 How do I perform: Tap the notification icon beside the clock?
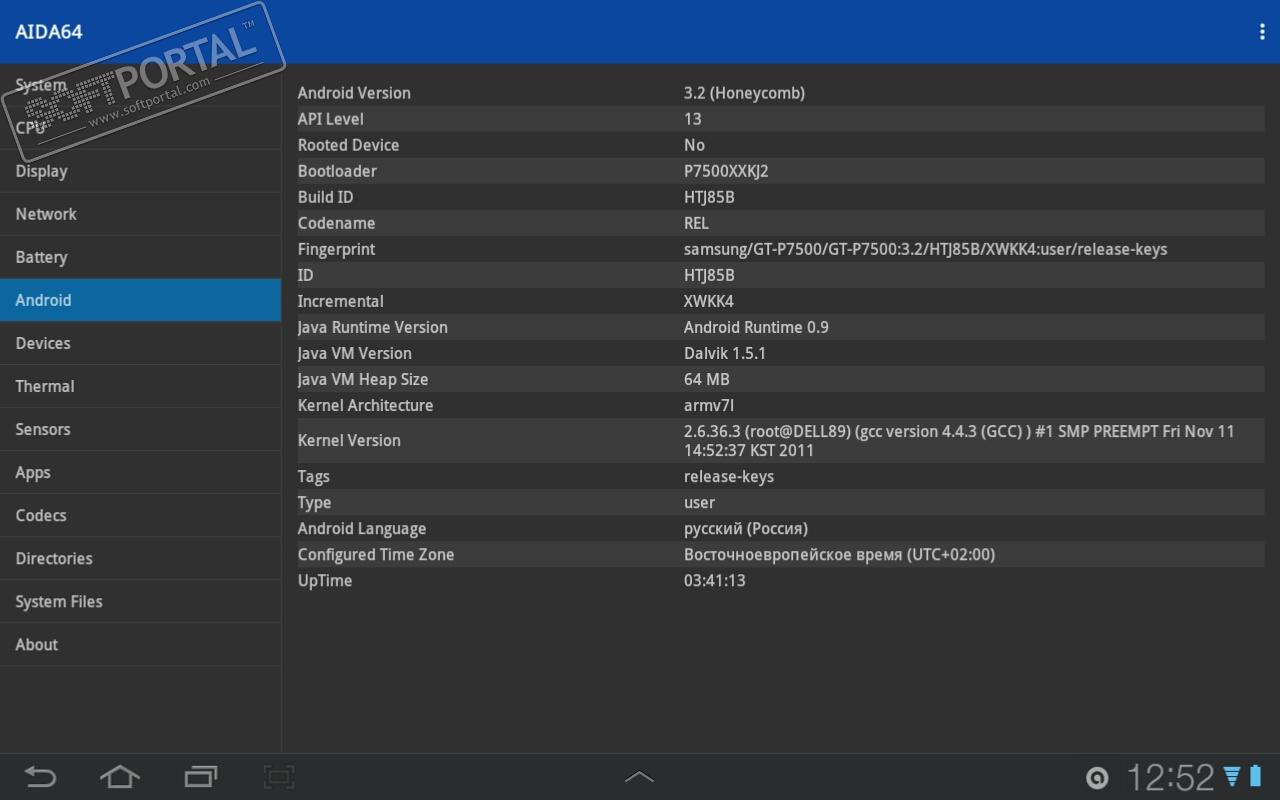(1097, 778)
